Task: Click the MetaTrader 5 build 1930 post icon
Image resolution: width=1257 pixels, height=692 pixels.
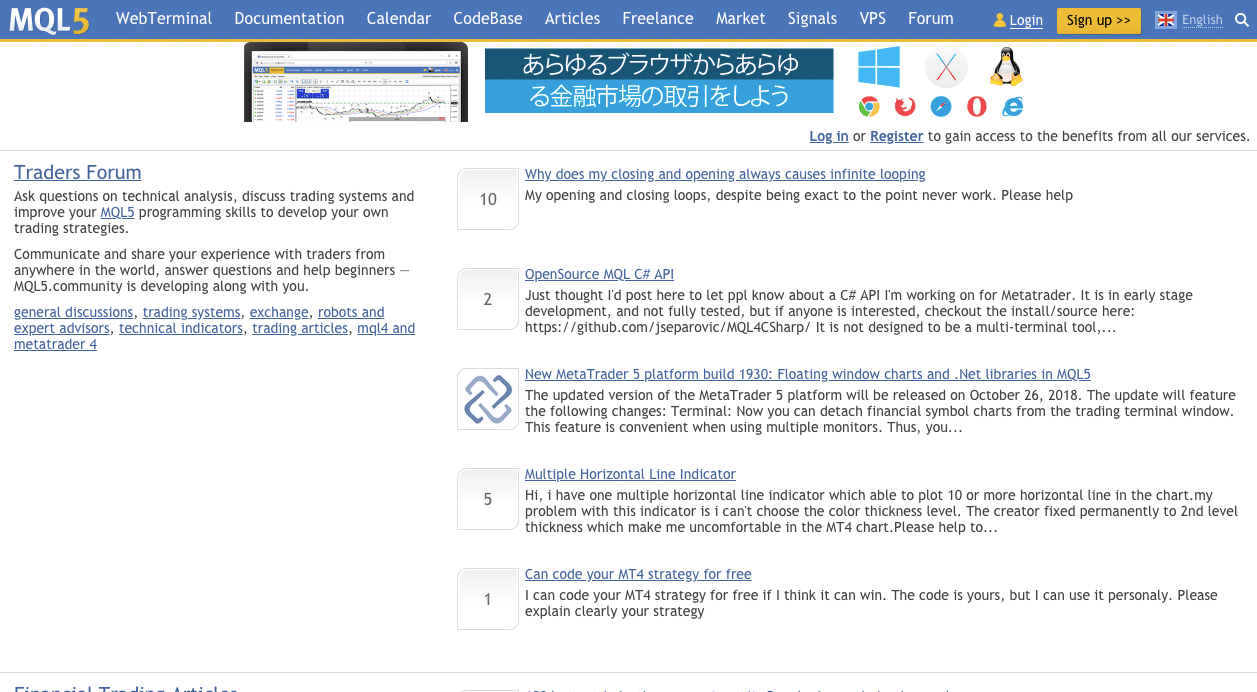Action: click(488, 399)
